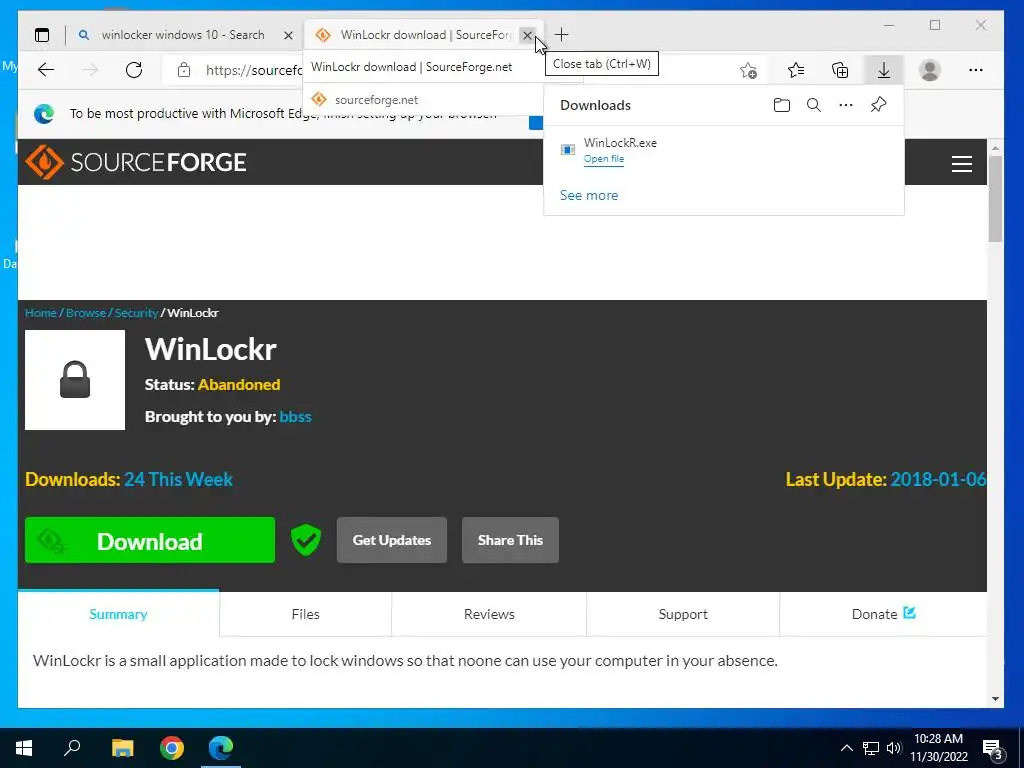Open the Collections icon
Viewport: 1024px width, 768px height.
coord(840,70)
